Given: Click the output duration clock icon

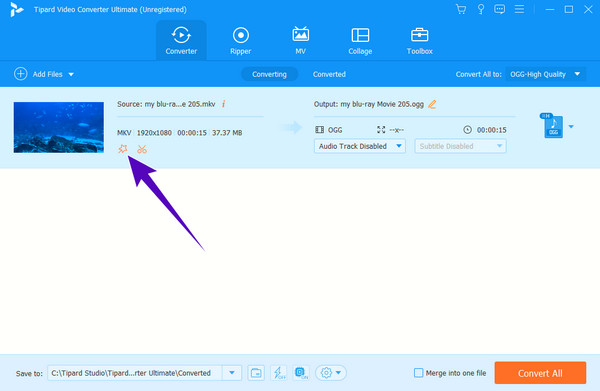Looking at the screenshot, I should pos(467,130).
